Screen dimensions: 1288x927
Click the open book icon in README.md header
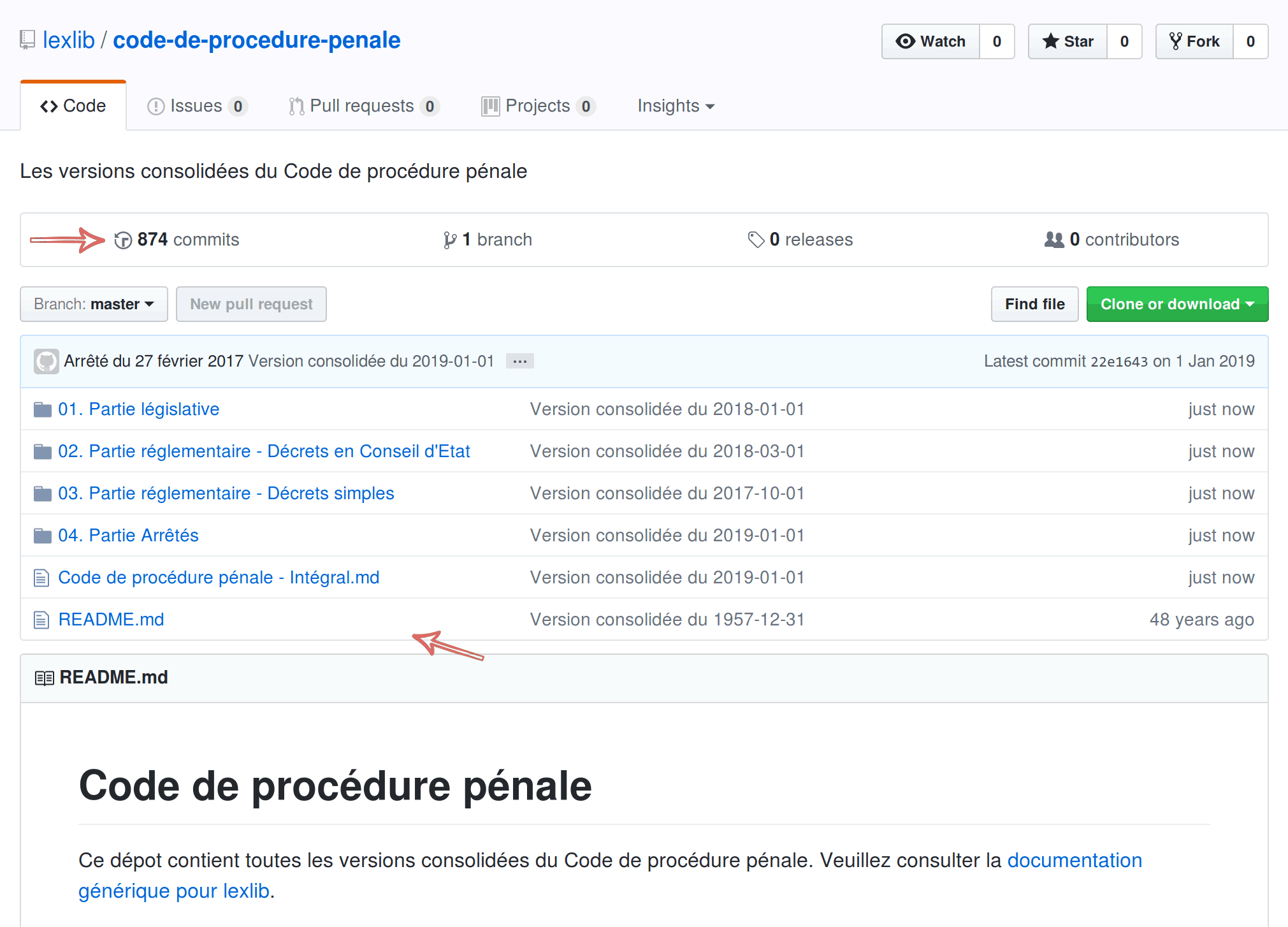point(44,678)
